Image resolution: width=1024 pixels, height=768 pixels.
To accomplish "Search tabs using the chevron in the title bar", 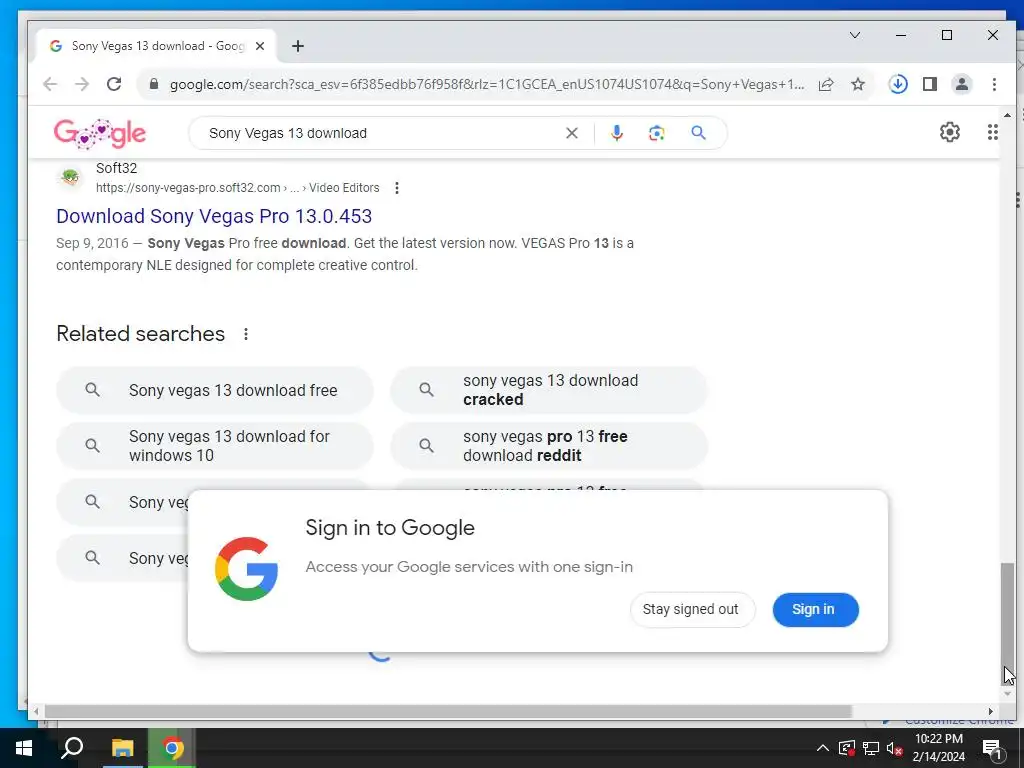I will tap(854, 35).
